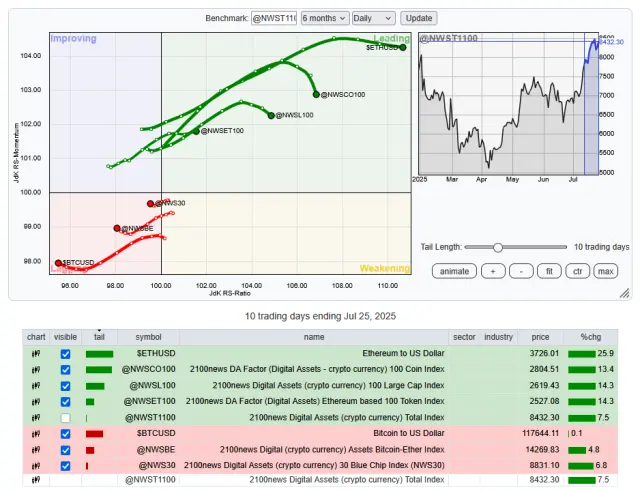Click $BTCUSD endpoint dot on the graph
This screenshot has width=640, height=492.
[x=58, y=263]
